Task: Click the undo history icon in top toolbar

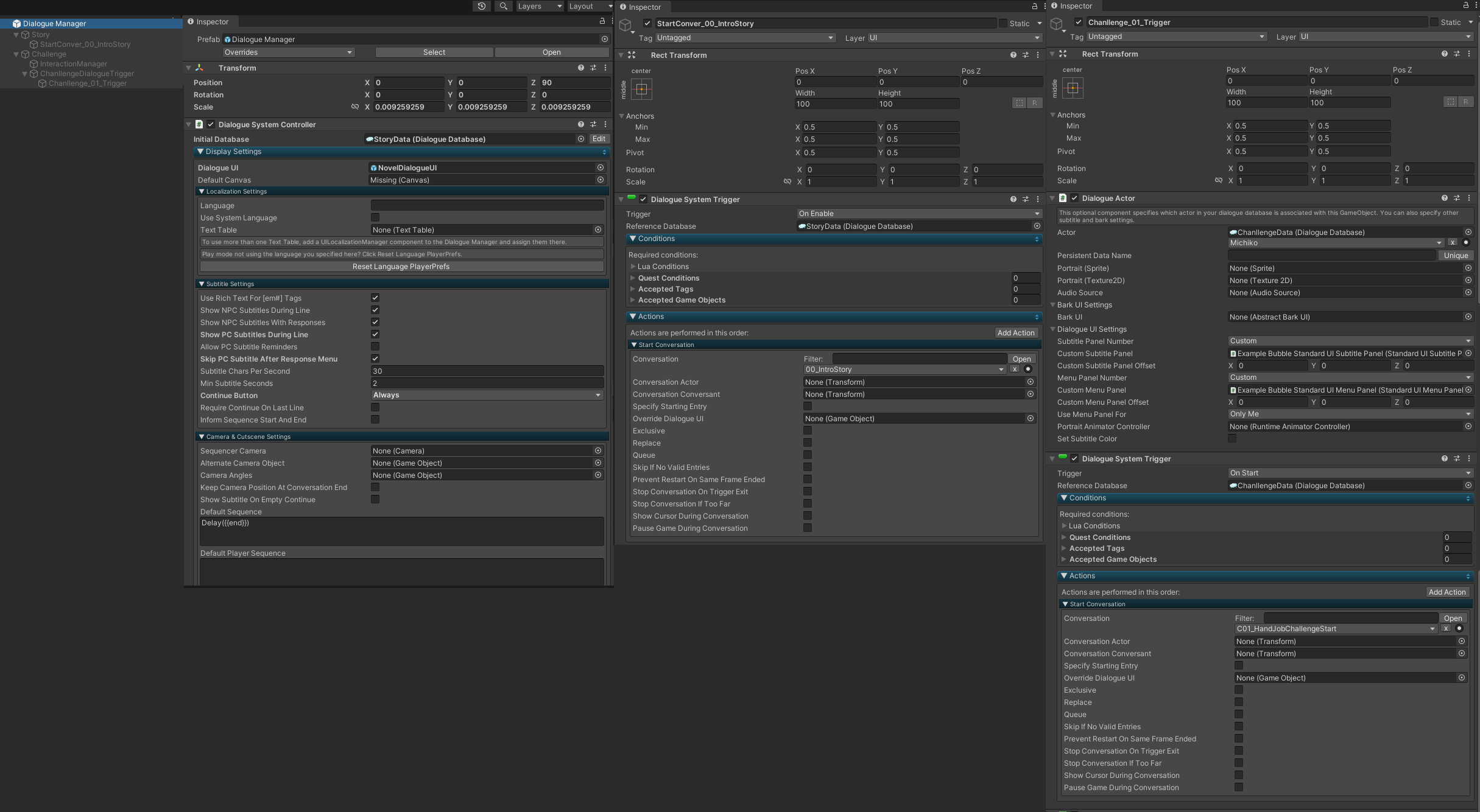Action: pos(482,6)
